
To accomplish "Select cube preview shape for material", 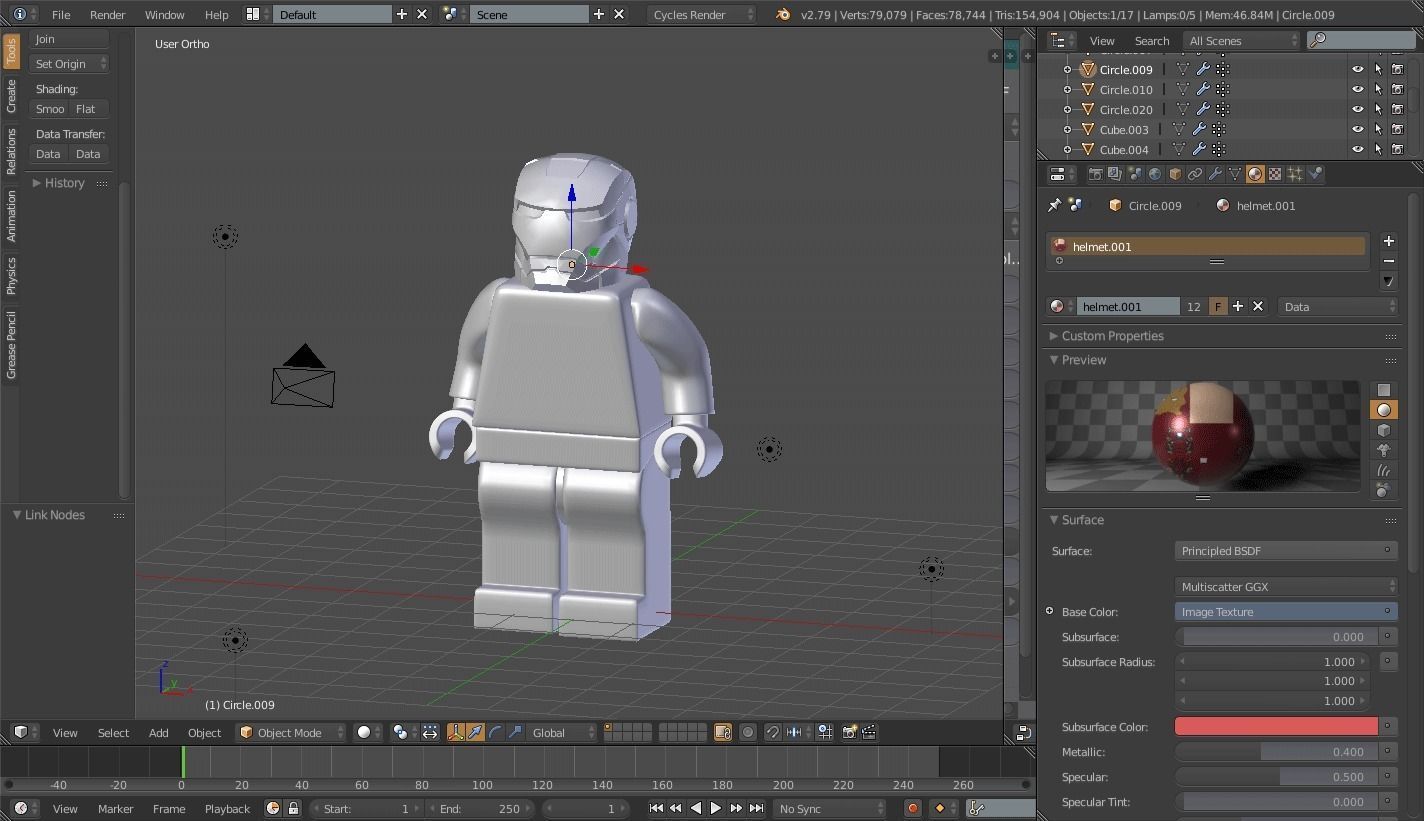I will click(1384, 430).
